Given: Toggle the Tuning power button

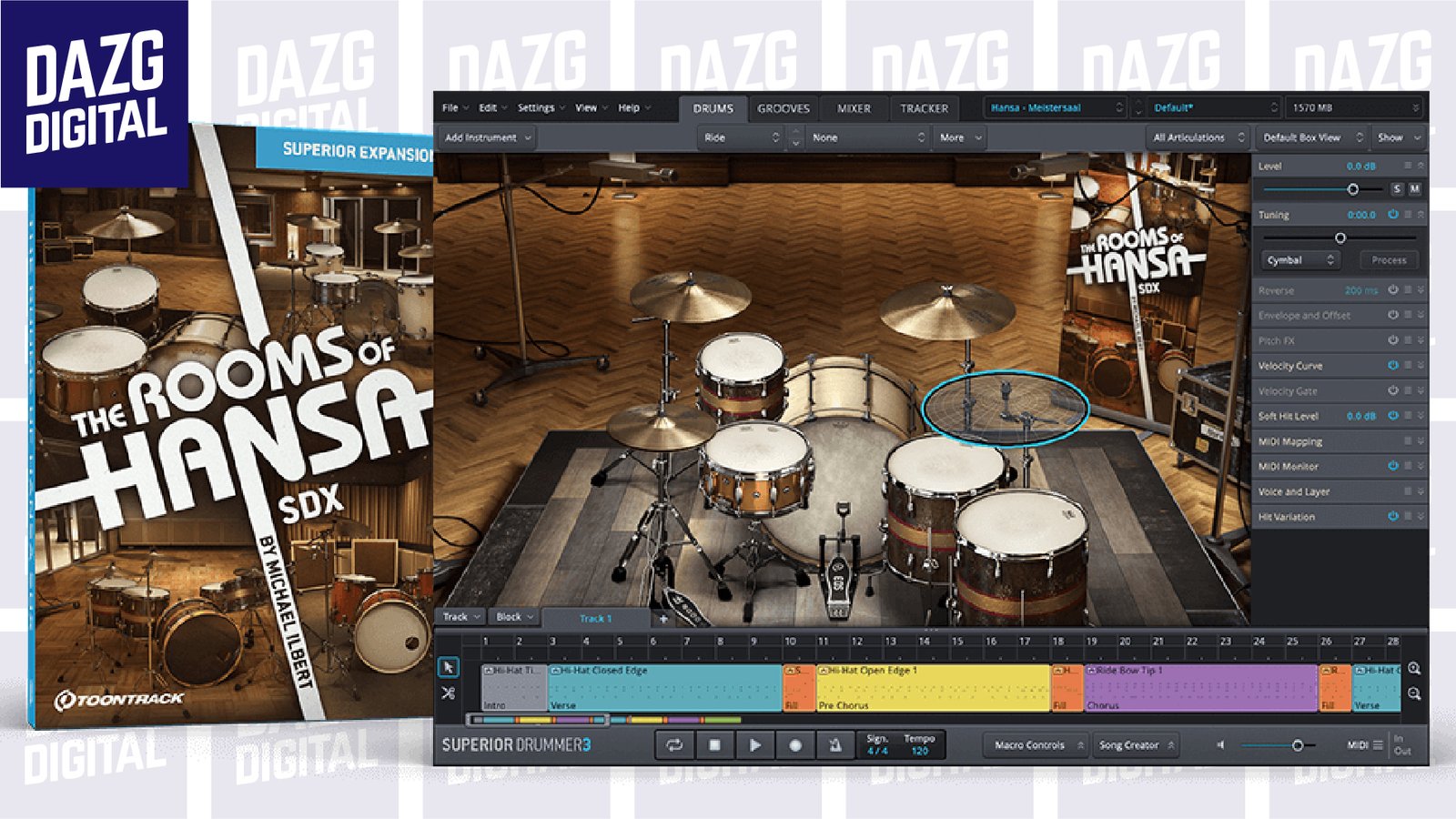Looking at the screenshot, I should click(x=1392, y=215).
